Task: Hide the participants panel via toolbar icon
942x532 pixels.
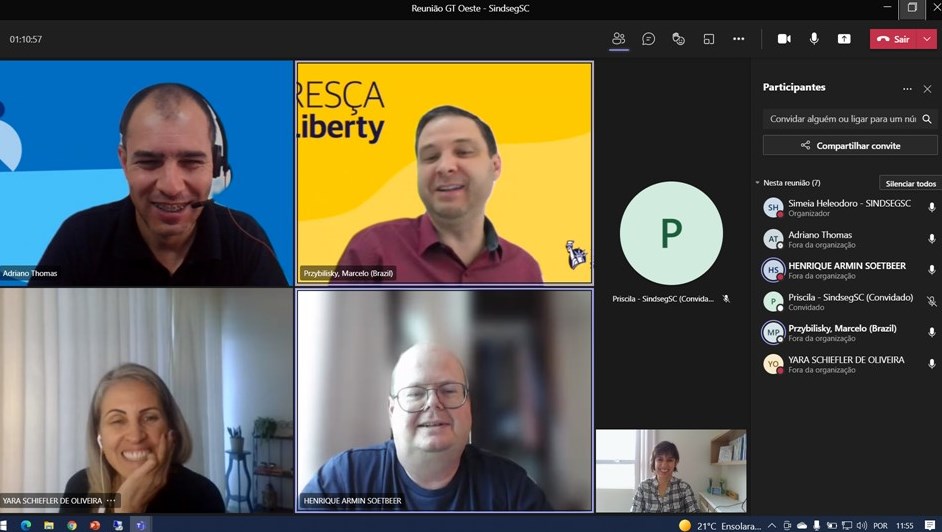Action: click(618, 39)
